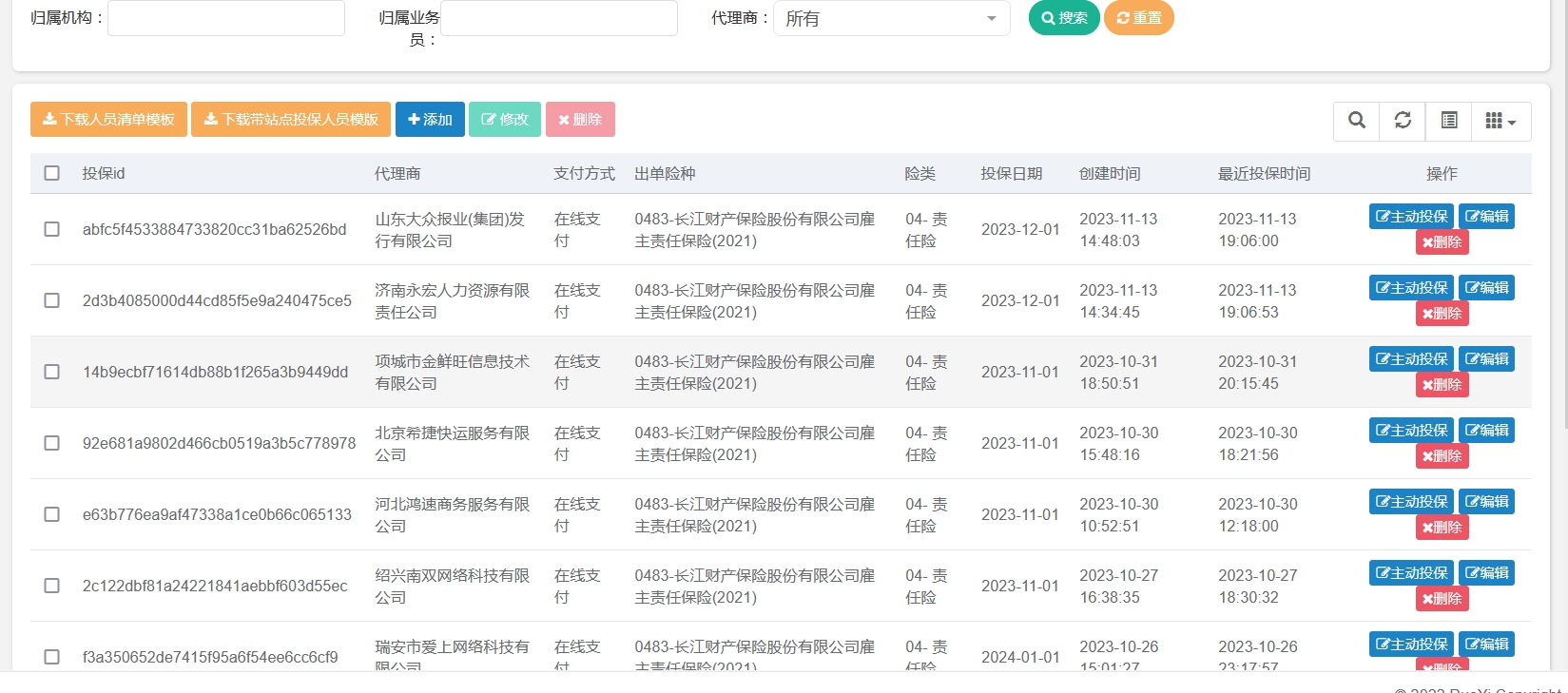Screen dimensions: 1568x693
Task: Click 编辑 for 项城市金鲜旺 row
Action: tap(1486, 359)
